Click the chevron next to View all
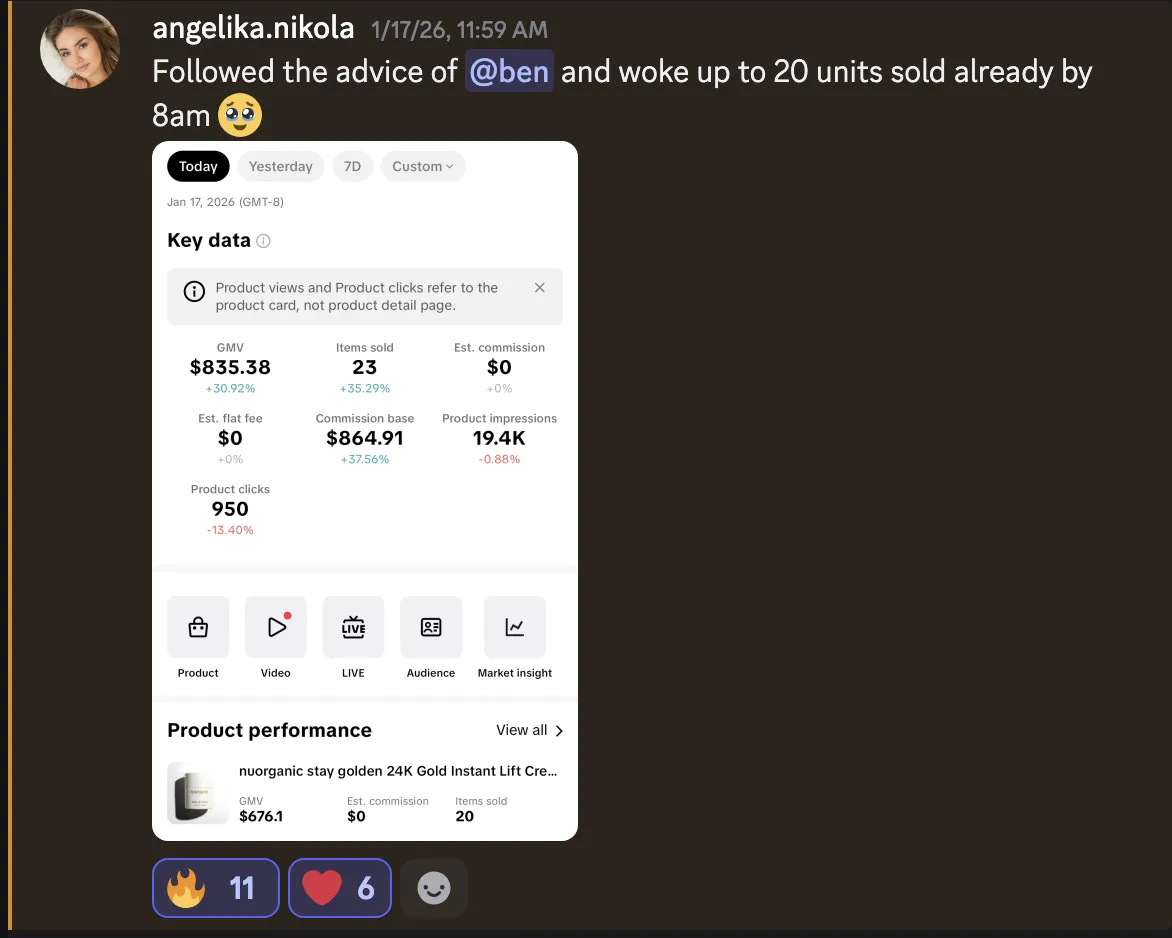Viewport: 1172px width, 938px height. 559,730
